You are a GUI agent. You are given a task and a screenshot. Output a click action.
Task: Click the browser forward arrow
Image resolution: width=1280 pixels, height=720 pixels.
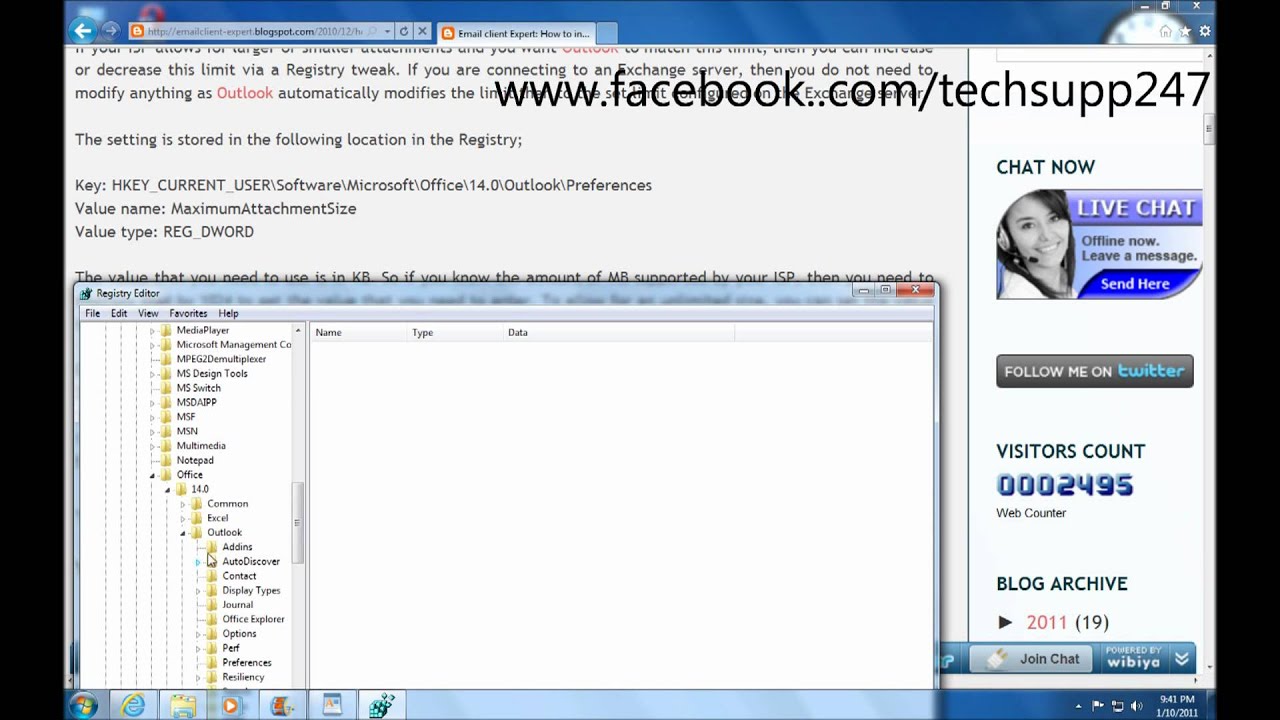point(111,31)
